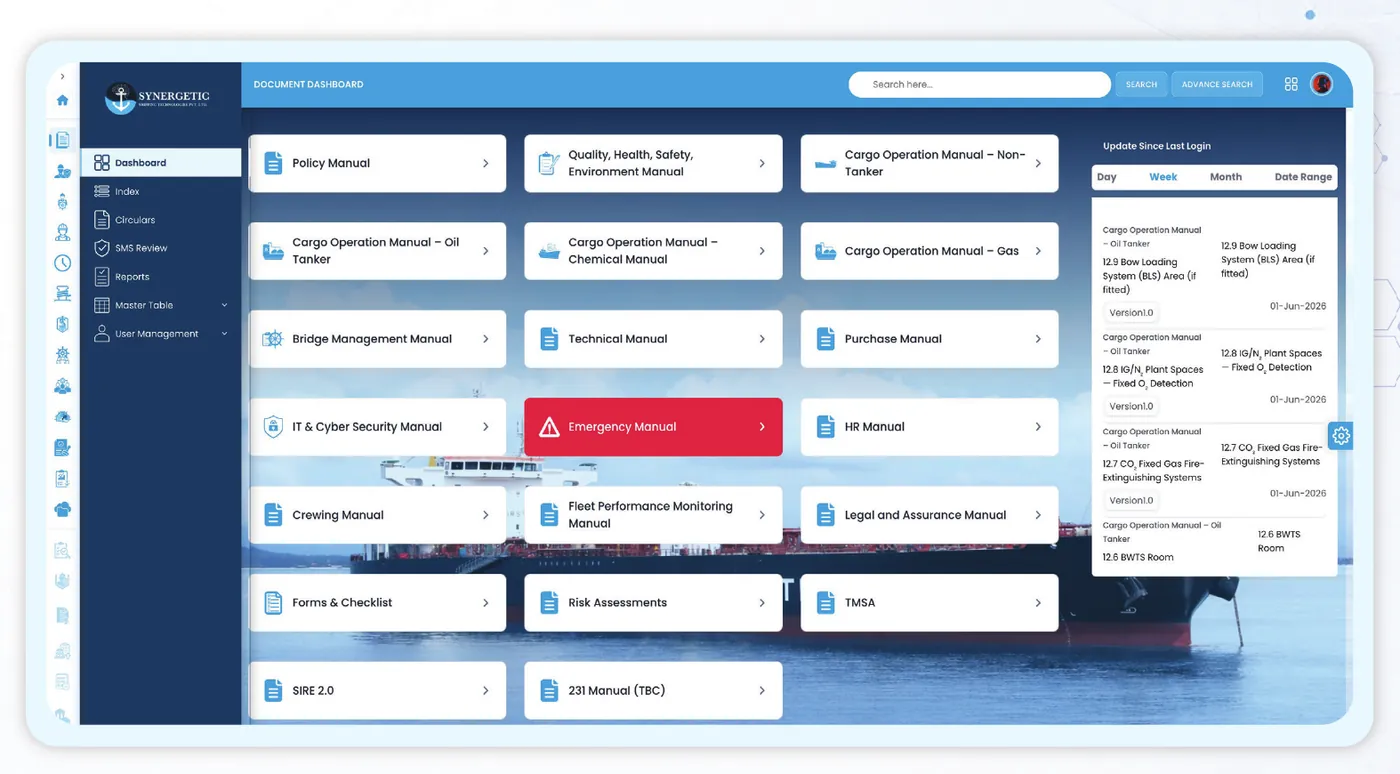The image size is (1400, 774).
Task: Click the Bridge Management Manual helm icon
Action: coord(272,339)
